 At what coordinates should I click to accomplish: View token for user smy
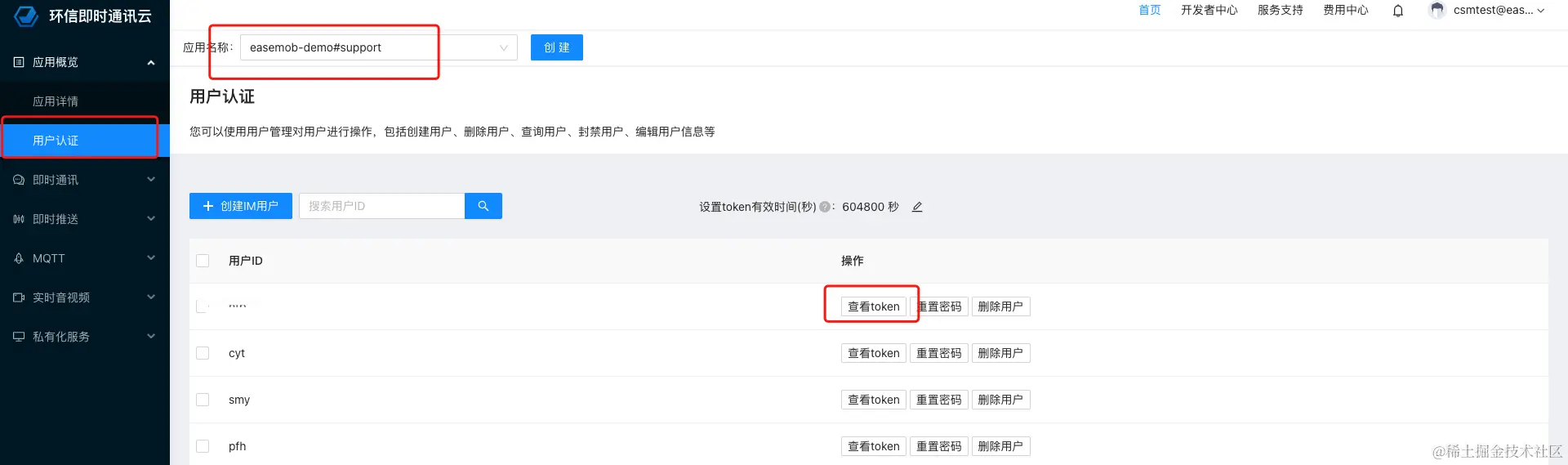874,400
